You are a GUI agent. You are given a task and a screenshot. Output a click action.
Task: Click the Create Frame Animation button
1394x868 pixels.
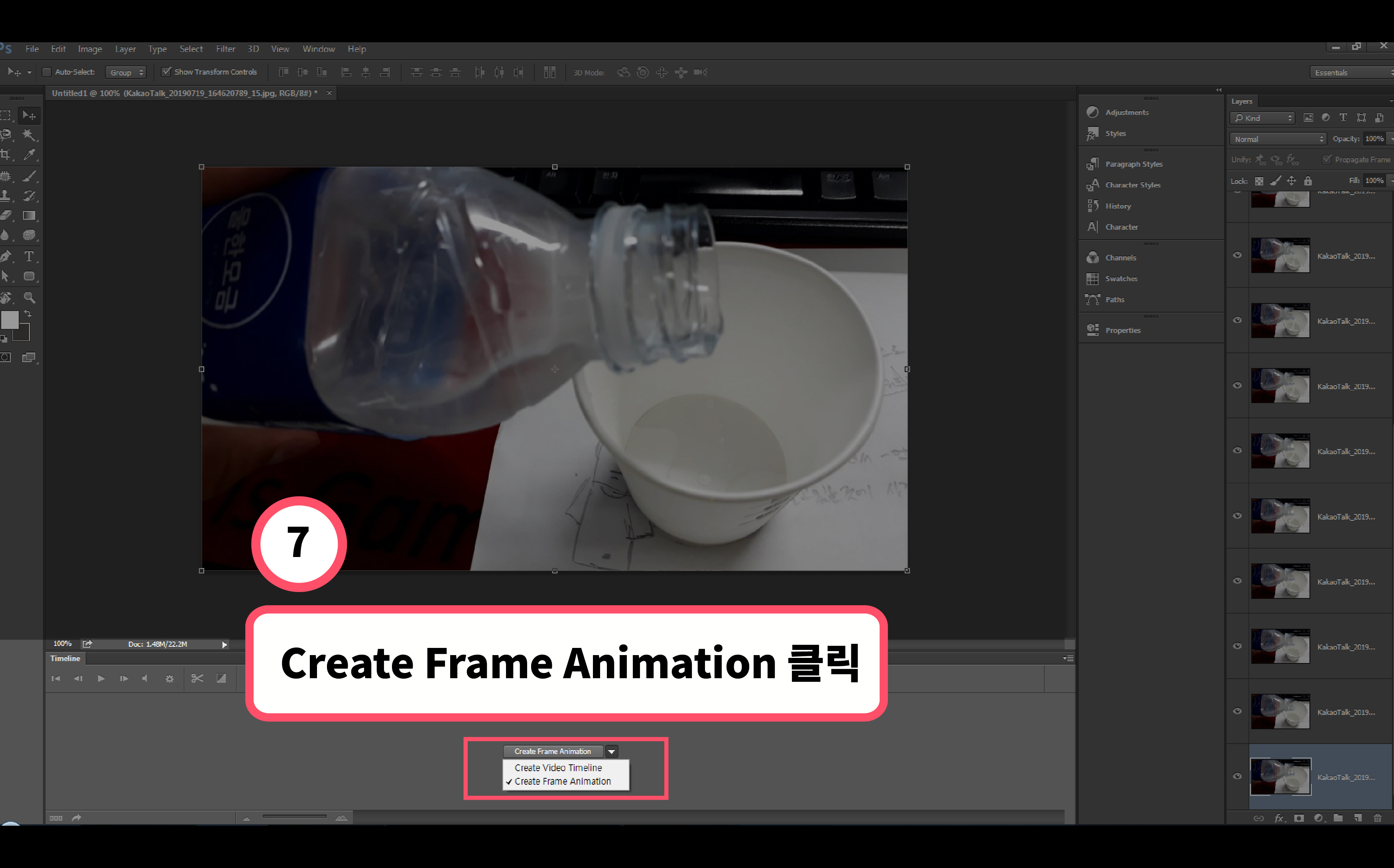point(552,752)
